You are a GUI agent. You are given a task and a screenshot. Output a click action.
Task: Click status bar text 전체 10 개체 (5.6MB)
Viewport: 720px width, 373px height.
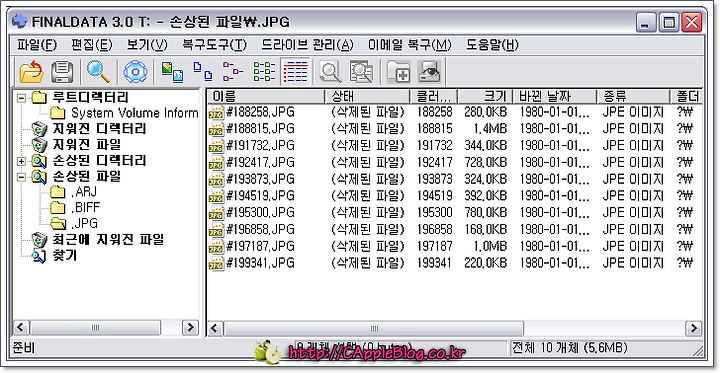(569, 348)
